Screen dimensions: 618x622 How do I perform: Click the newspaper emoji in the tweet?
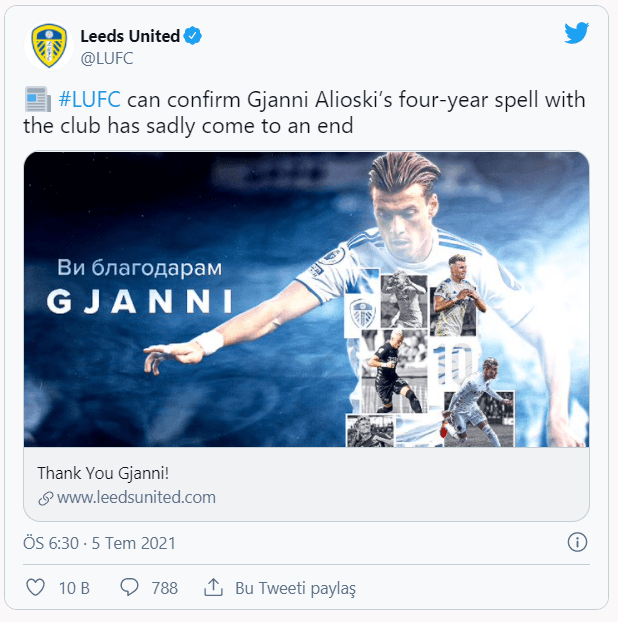(x=37, y=101)
